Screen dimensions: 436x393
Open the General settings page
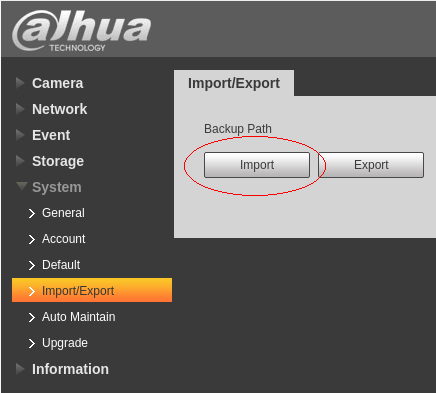[x=63, y=213]
